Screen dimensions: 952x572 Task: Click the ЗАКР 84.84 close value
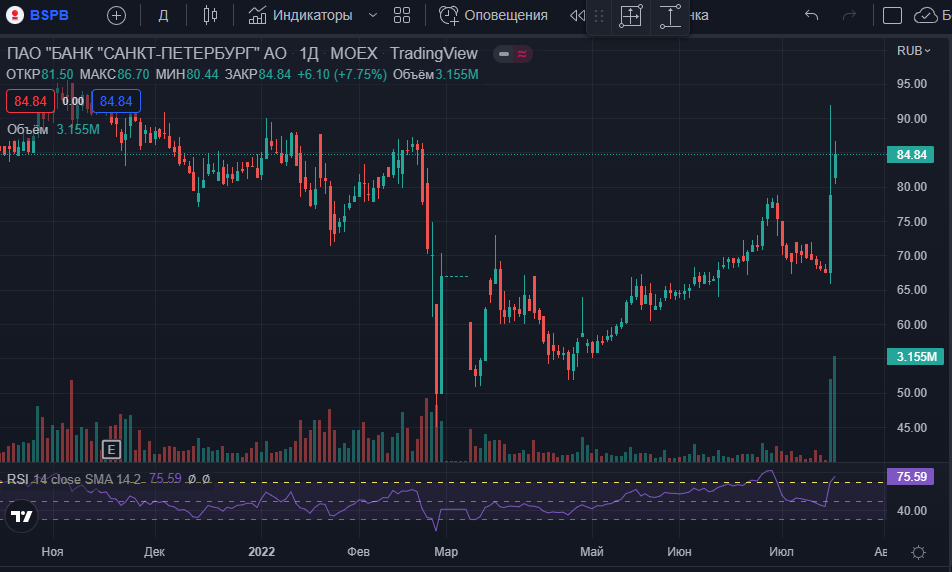(257, 75)
